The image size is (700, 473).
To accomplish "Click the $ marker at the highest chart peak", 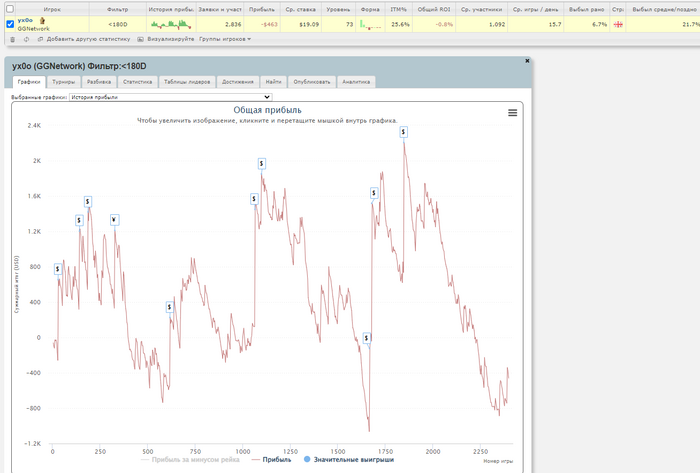I will pyautogui.click(x=404, y=132).
